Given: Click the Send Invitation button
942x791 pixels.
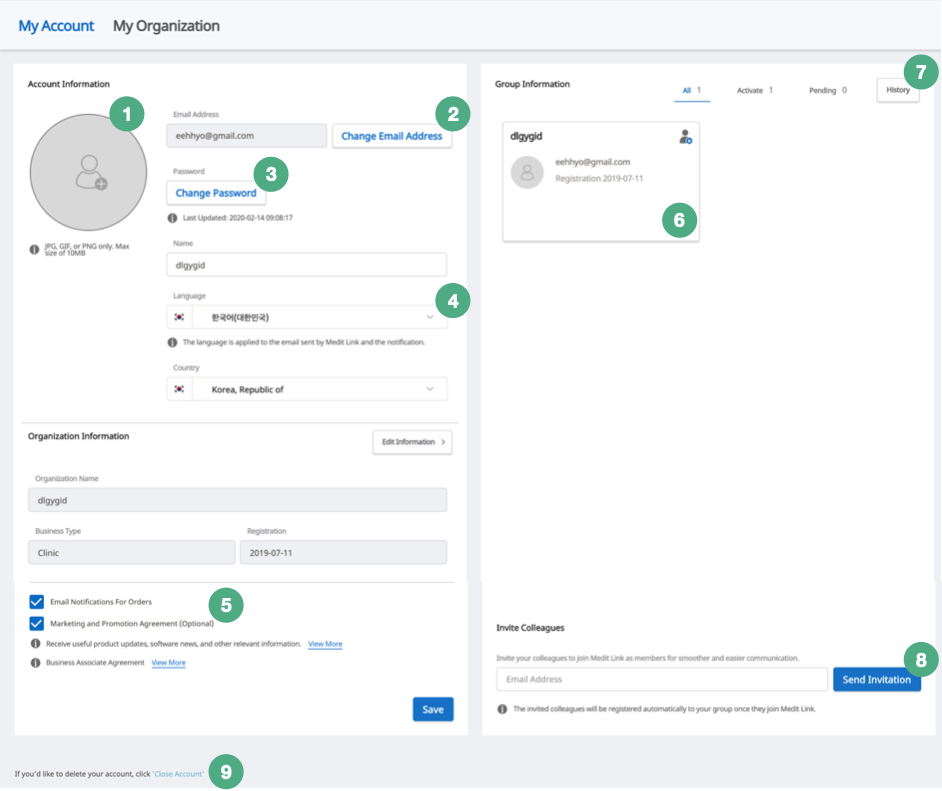Looking at the screenshot, I should (x=877, y=679).
